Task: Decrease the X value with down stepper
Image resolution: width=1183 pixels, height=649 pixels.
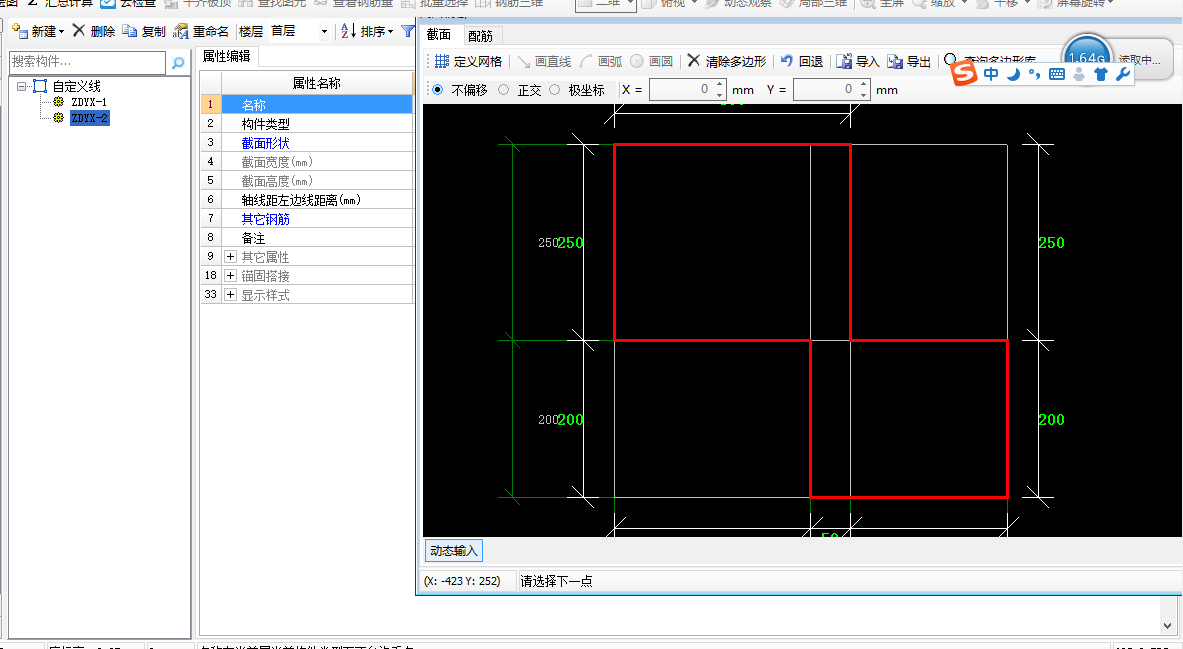Action: click(720, 95)
